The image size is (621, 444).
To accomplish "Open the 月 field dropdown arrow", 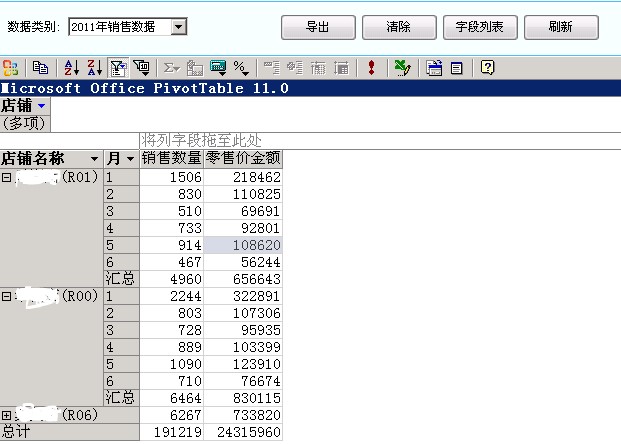I will click(130, 159).
